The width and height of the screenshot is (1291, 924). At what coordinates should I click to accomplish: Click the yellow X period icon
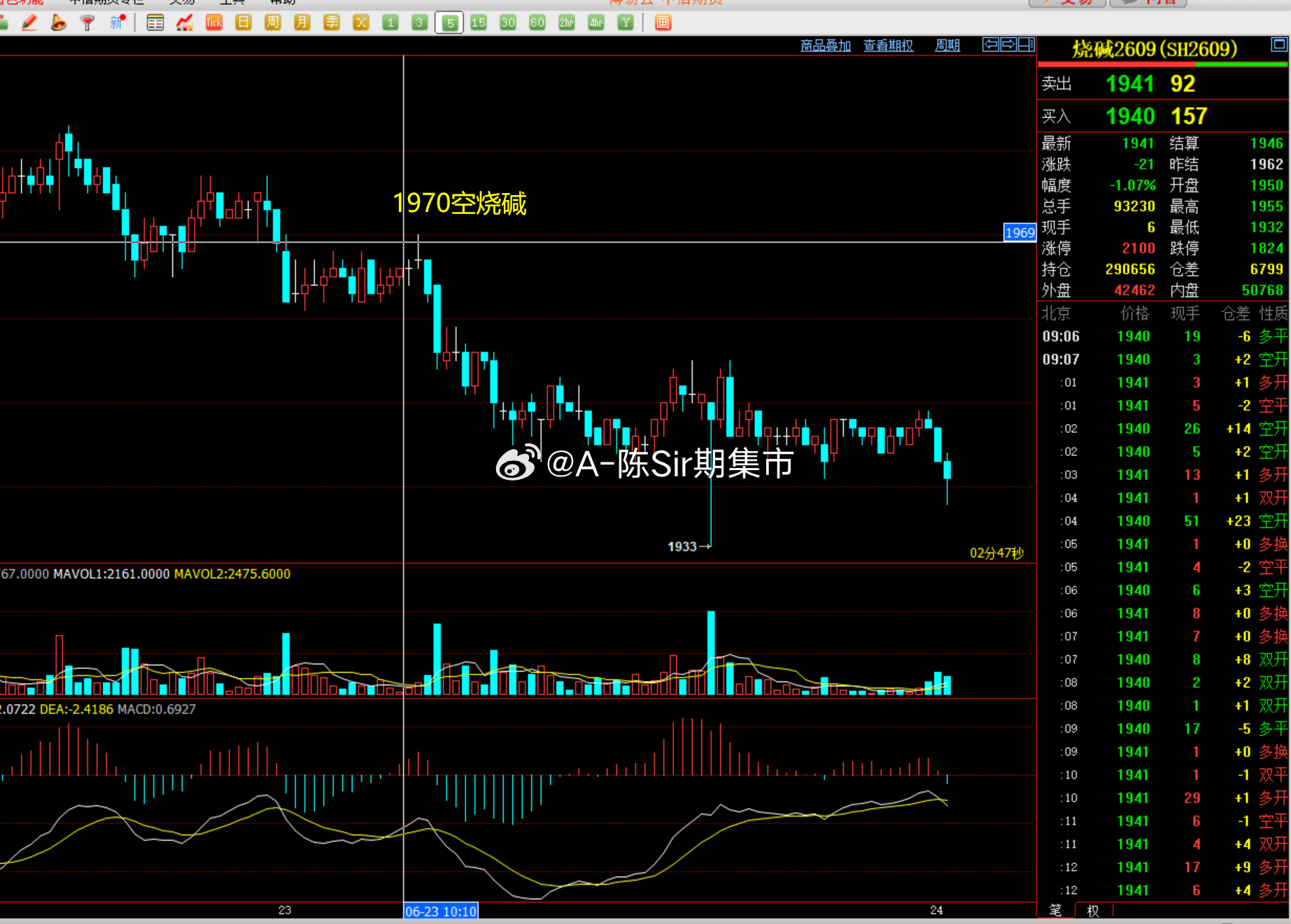[361, 22]
